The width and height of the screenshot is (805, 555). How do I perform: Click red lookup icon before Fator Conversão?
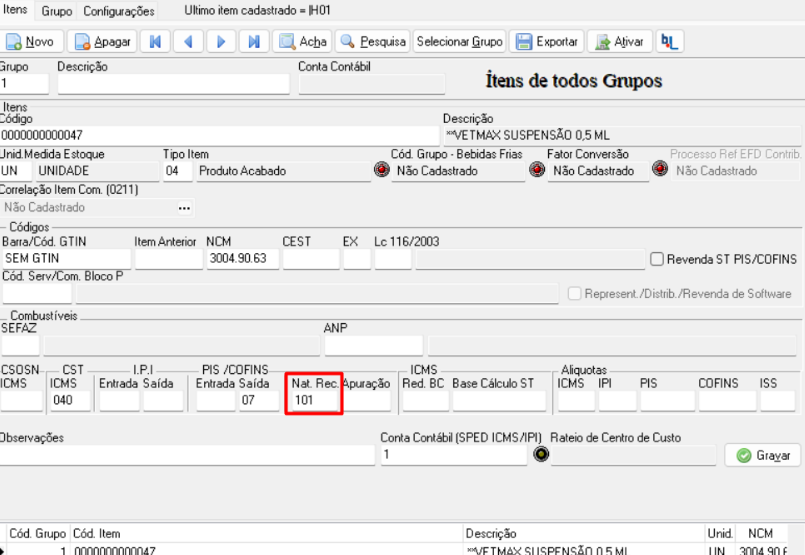pos(537,169)
